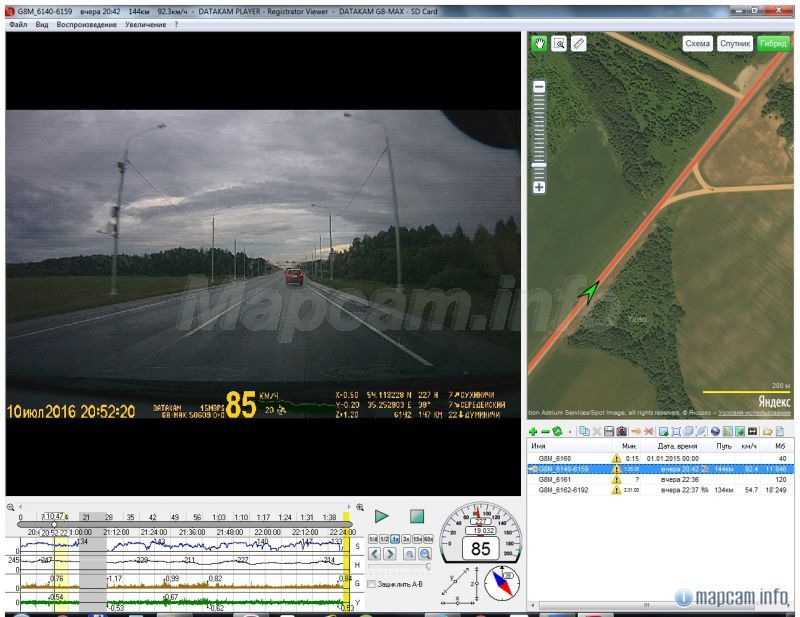Image resolution: width=800 pixels, height=617 pixels.
Task: Click the red X delete icon in file toolbar
Action: pyautogui.click(x=649, y=431)
